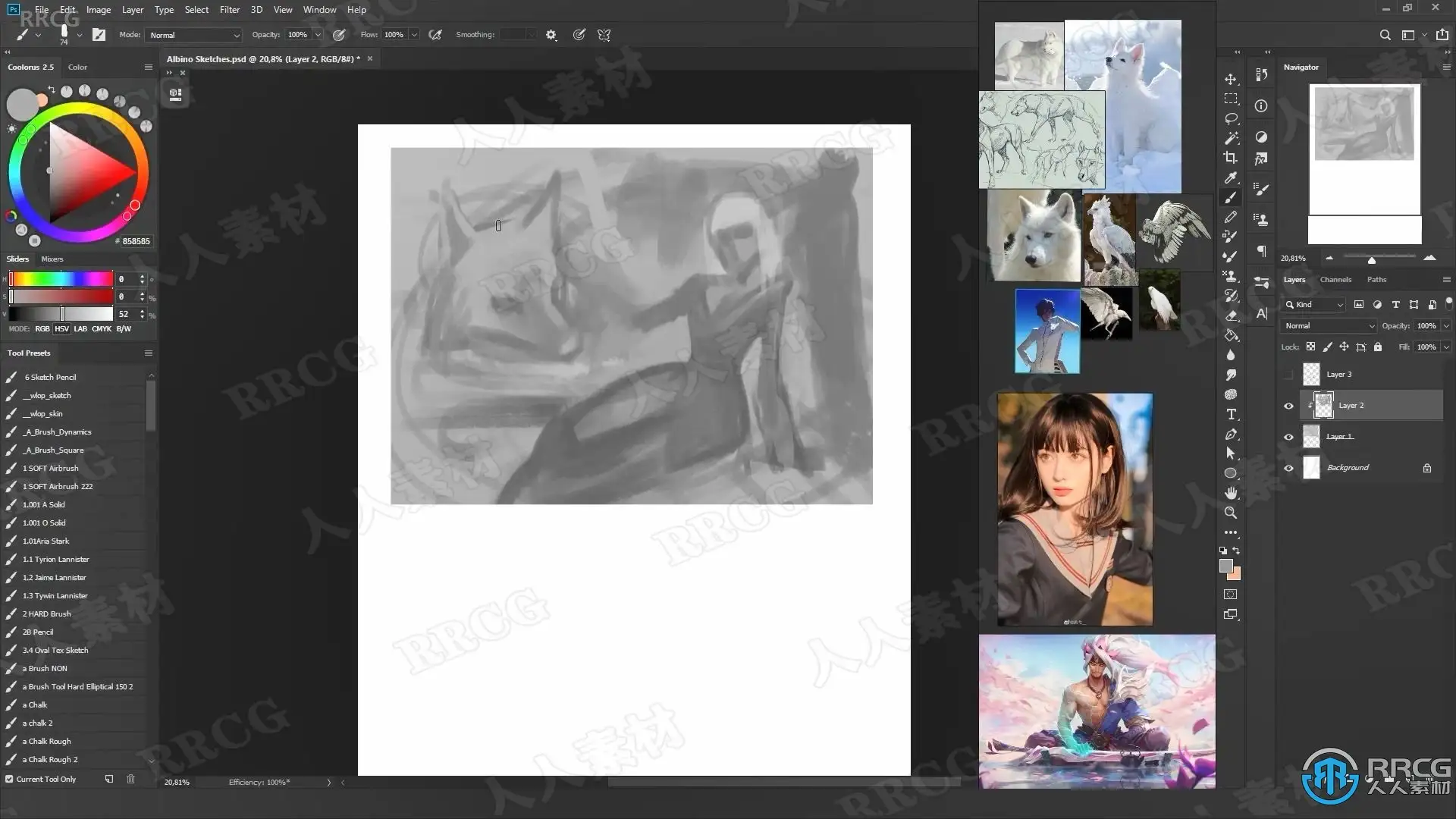Select the Eyedropper tool

tap(1230, 177)
